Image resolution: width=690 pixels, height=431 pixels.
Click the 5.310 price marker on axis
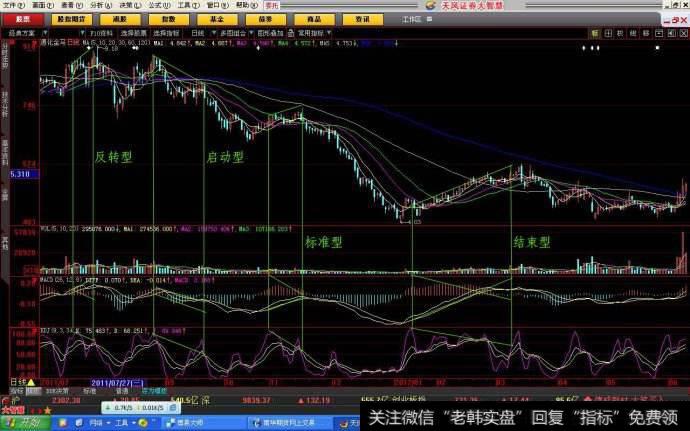(x=20, y=174)
